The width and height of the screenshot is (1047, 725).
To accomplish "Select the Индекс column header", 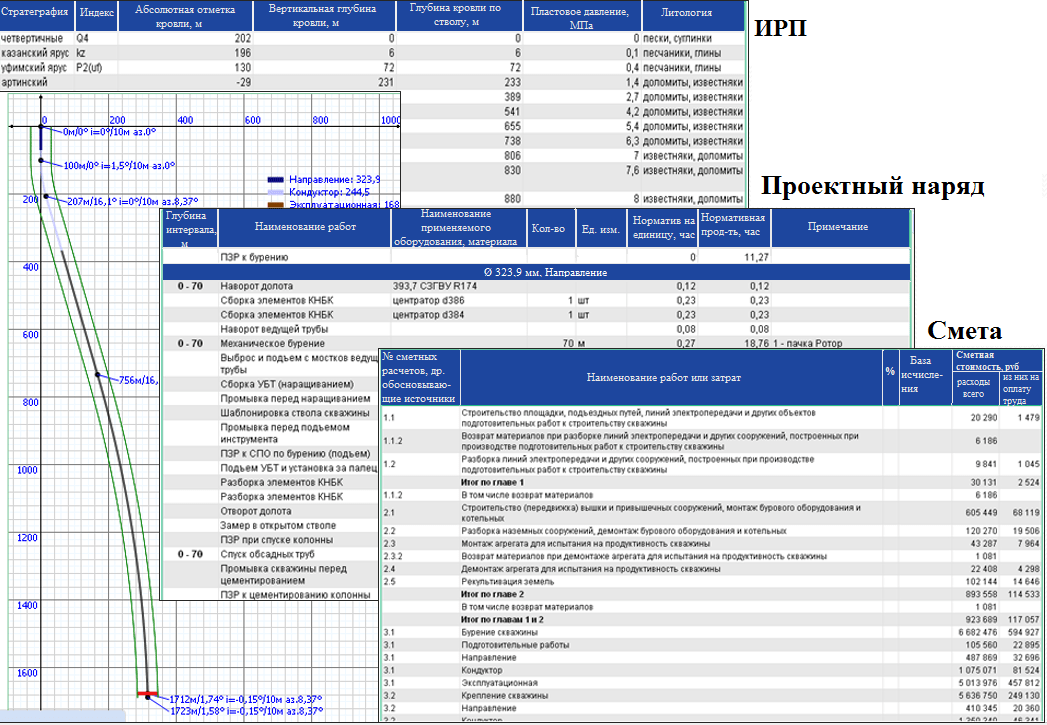I will (x=97, y=15).
